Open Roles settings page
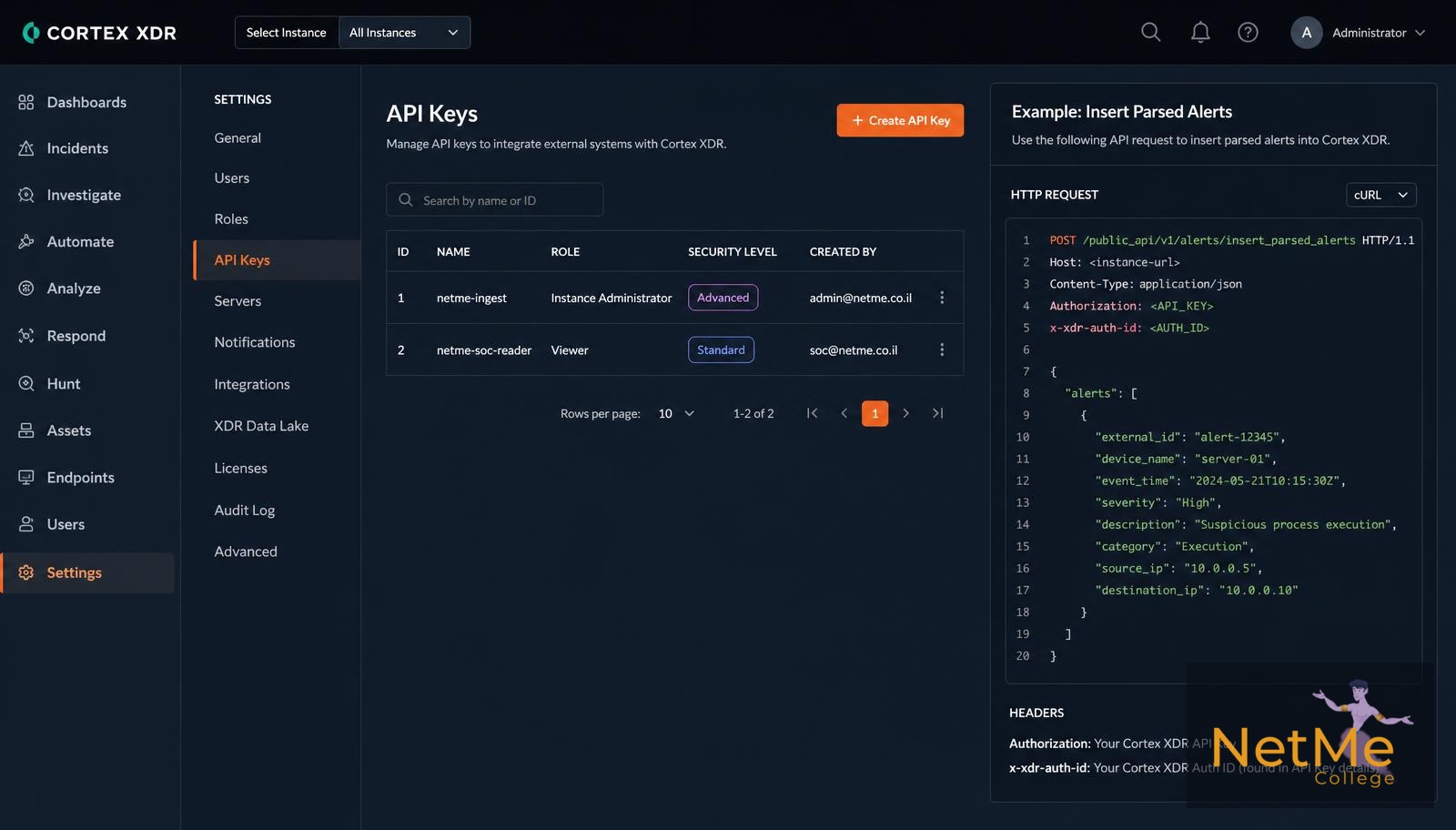The width and height of the screenshot is (1456, 830). [x=231, y=218]
